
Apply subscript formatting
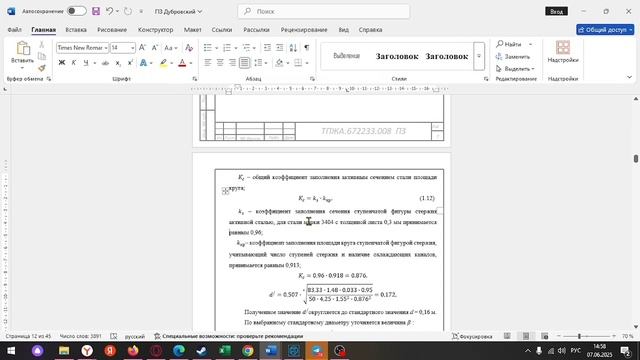(118, 62)
